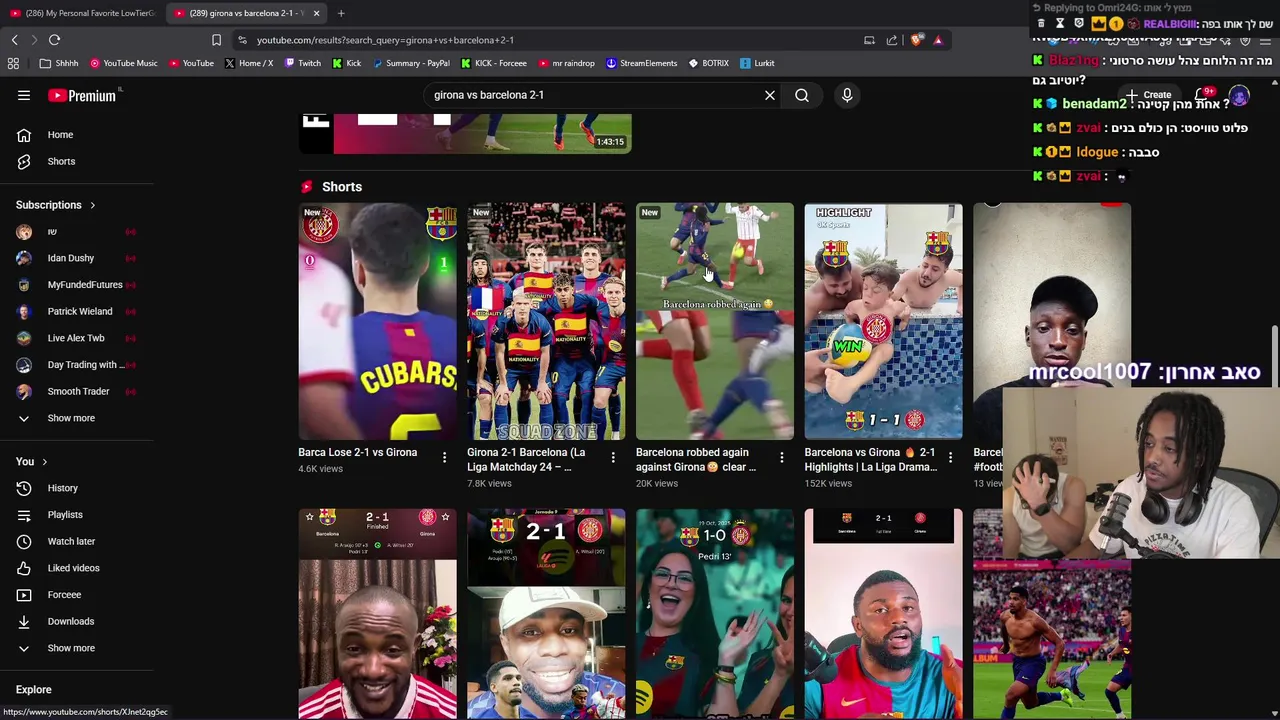Open the Live Alex Tw subscription
Image resolution: width=1280 pixels, height=720 pixels.
[76, 338]
